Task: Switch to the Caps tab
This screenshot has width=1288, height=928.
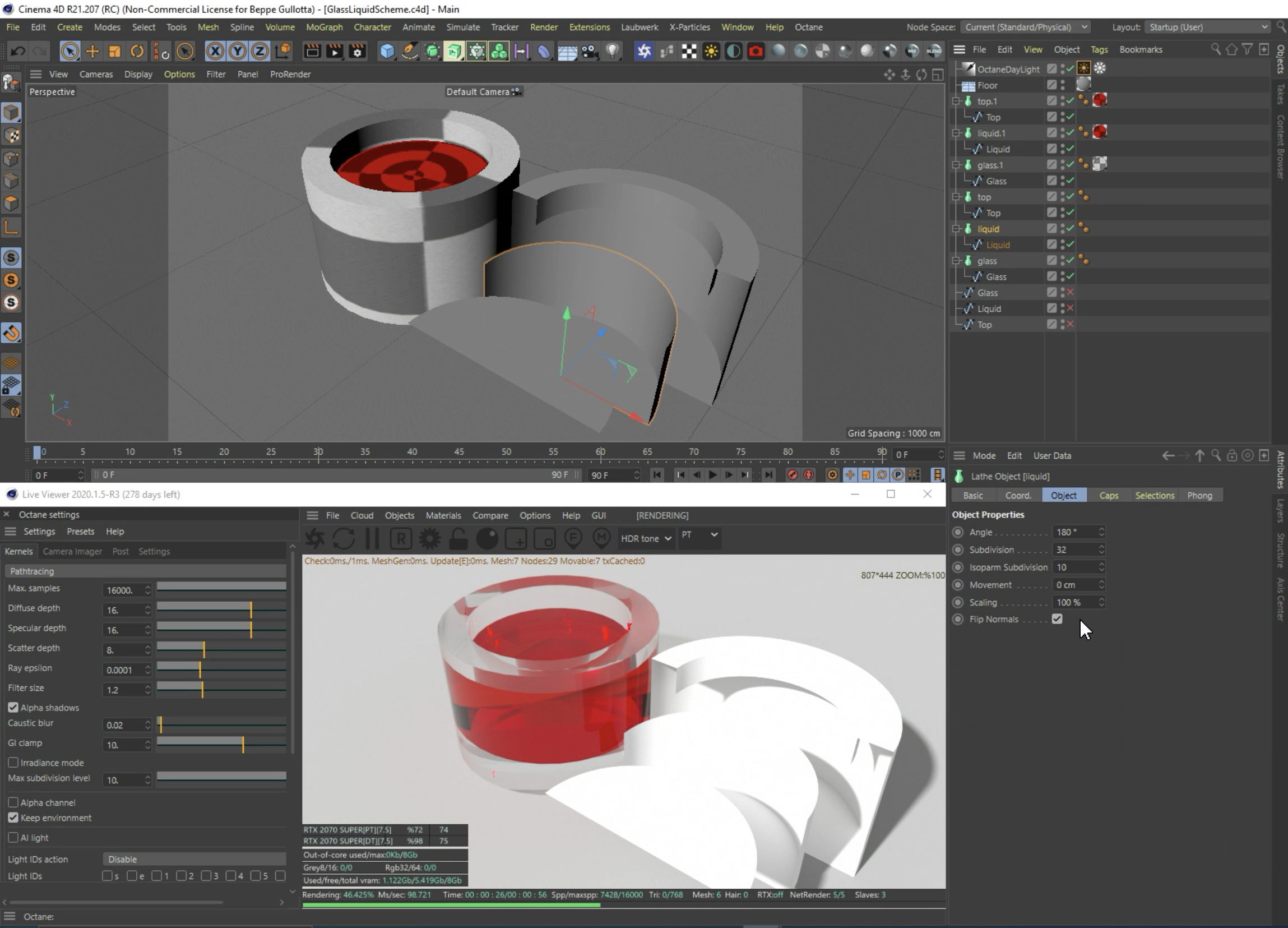Action: (x=1108, y=496)
